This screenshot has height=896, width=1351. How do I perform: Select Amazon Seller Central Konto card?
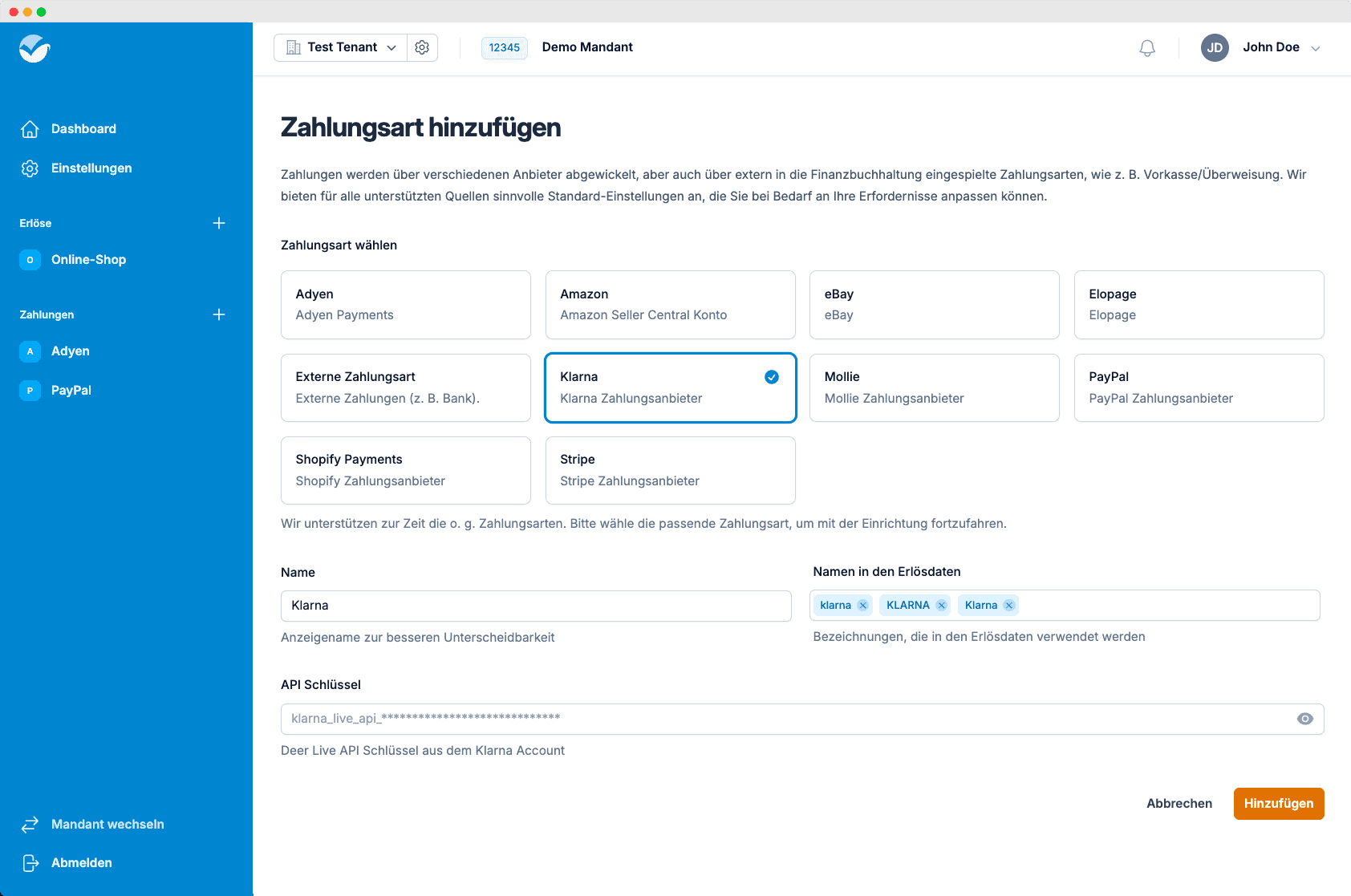(671, 305)
